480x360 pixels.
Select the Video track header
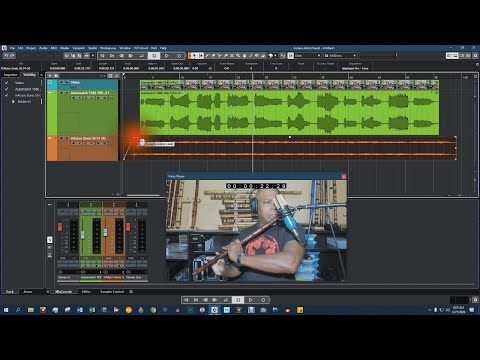(82, 85)
